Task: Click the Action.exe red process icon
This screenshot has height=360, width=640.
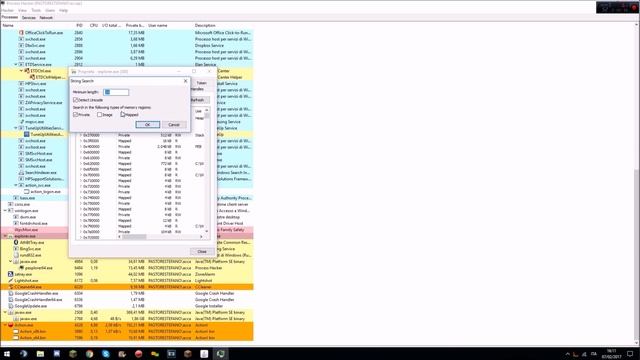Action: [x=11, y=325]
